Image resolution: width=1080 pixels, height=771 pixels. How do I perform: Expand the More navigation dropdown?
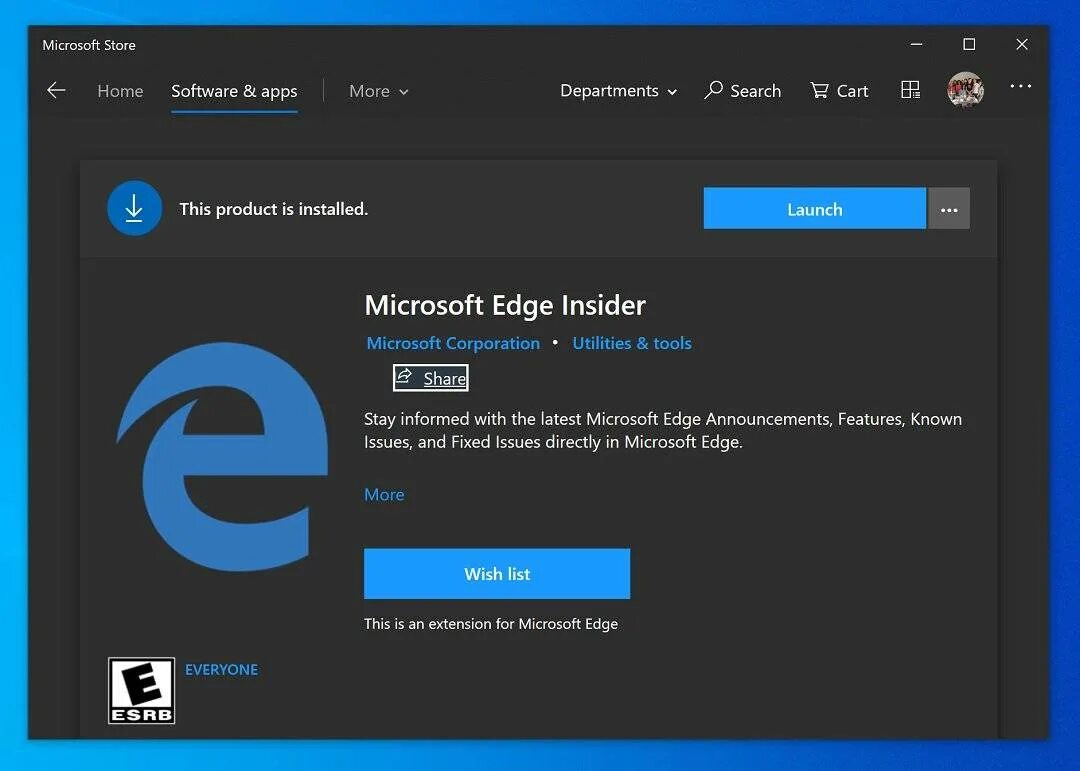point(378,91)
